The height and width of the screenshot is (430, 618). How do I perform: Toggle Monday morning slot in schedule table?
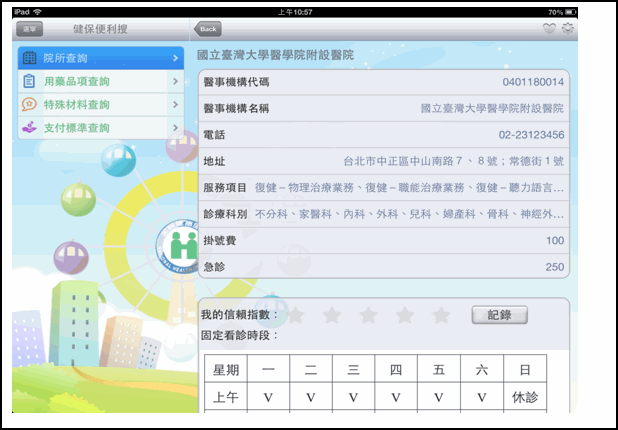coord(268,397)
